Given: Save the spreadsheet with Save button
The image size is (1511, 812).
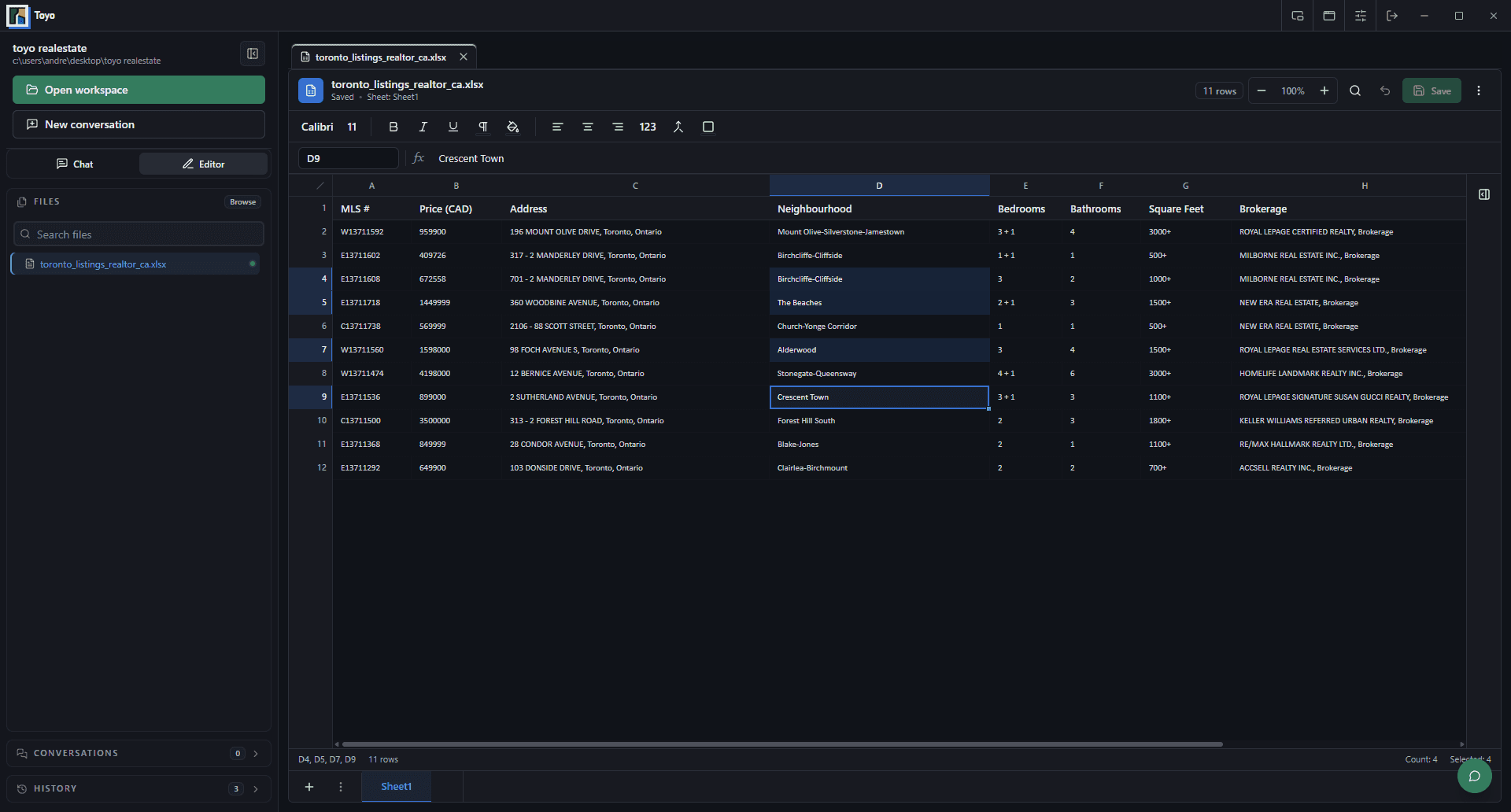Looking at the screenshot, I should [1432, 90].
